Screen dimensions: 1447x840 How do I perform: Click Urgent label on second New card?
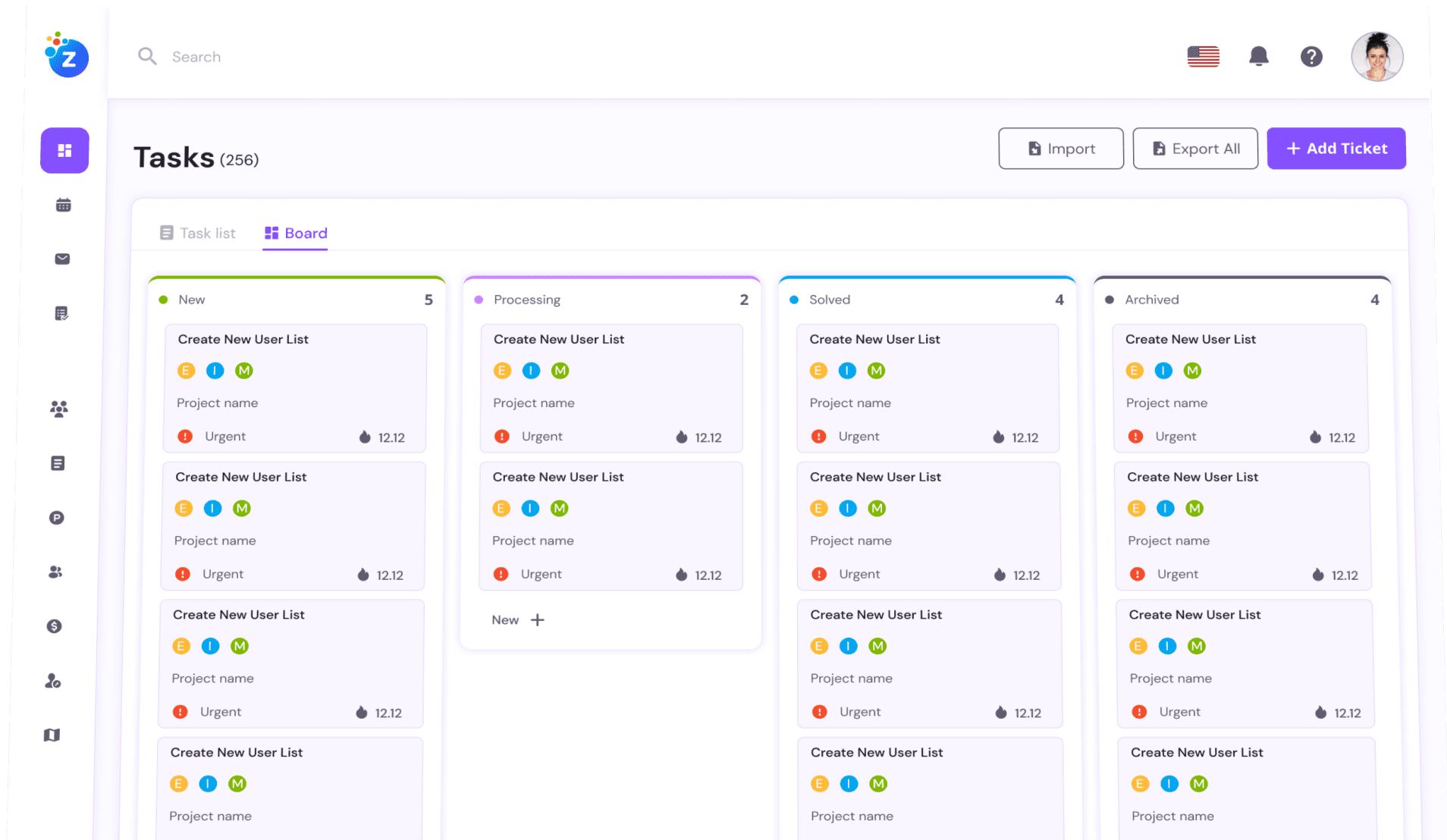coord(223,574)
